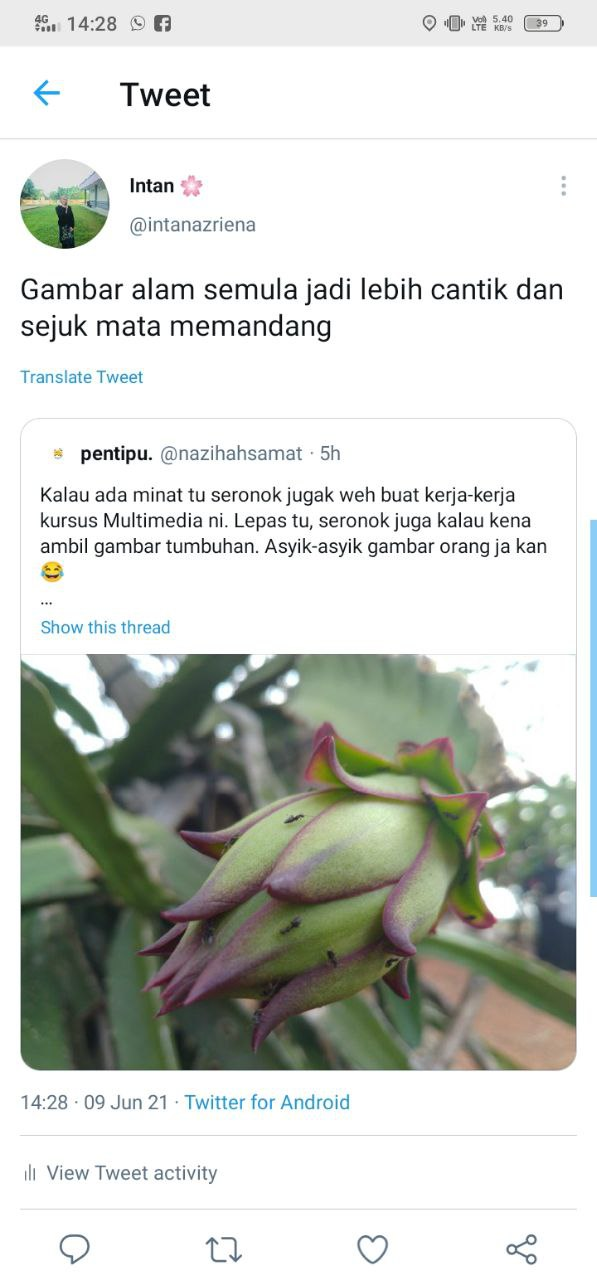Click the @intanazriena handle

(x=193, y=225)
